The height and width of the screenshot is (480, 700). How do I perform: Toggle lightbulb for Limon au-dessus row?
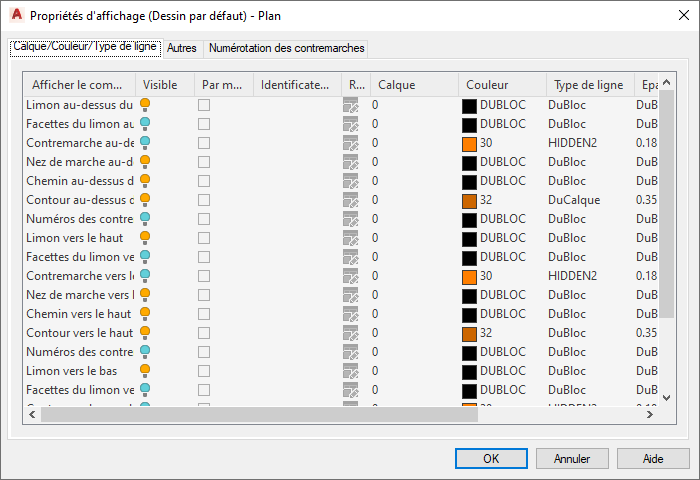[x=145, y=104]
